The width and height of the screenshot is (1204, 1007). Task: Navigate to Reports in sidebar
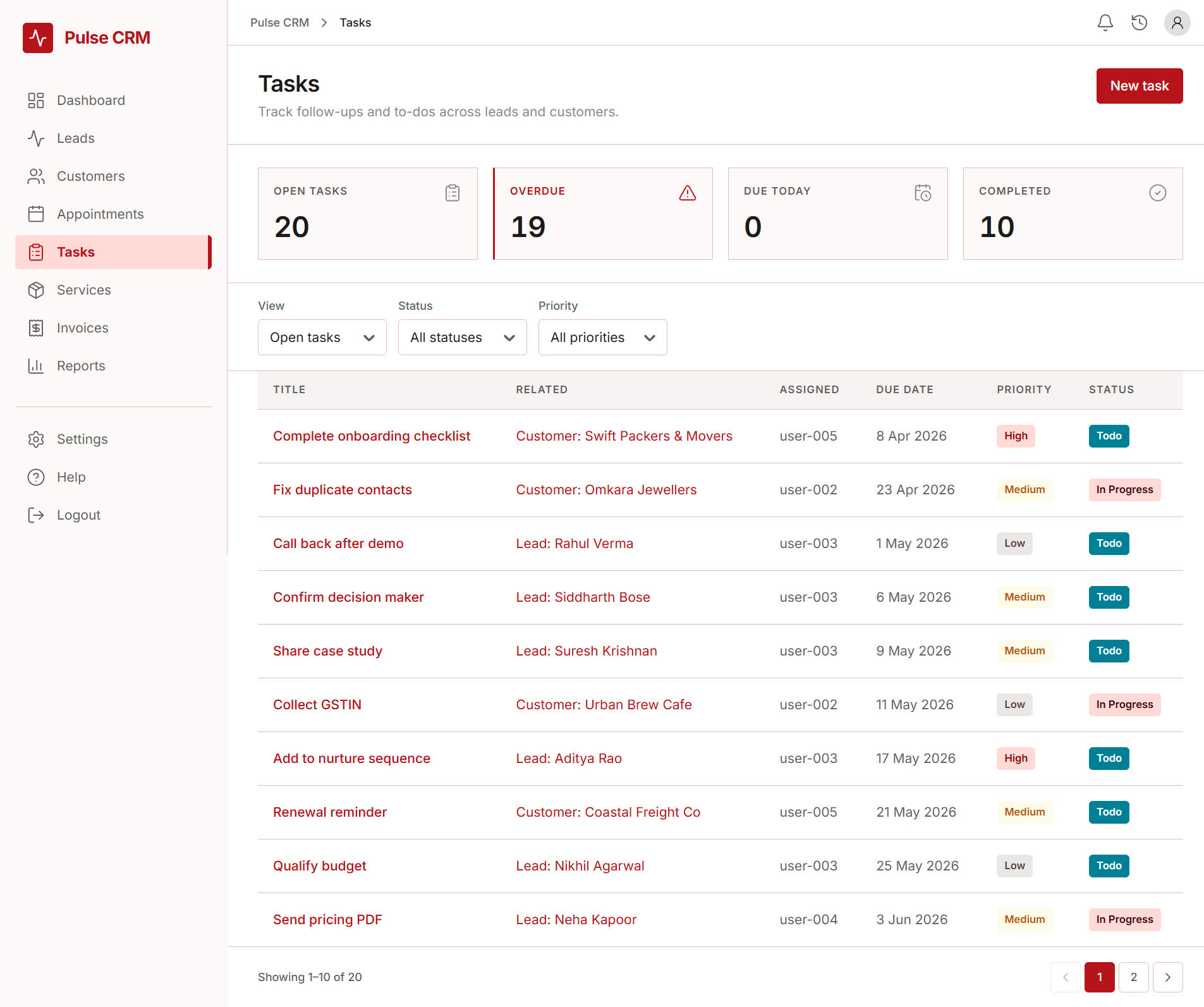113,366
